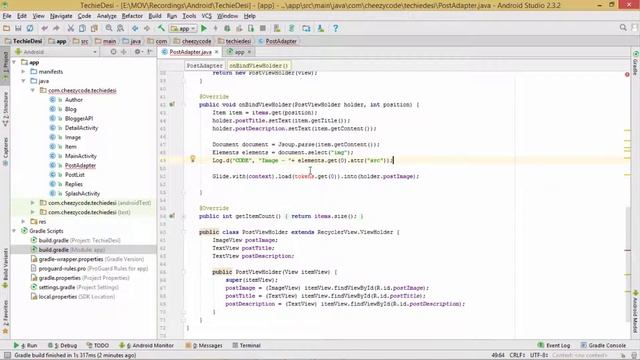Image resolution: width=640 pixels, height=360 pixels.
Task: Open the Event Log
Action: 554,345
